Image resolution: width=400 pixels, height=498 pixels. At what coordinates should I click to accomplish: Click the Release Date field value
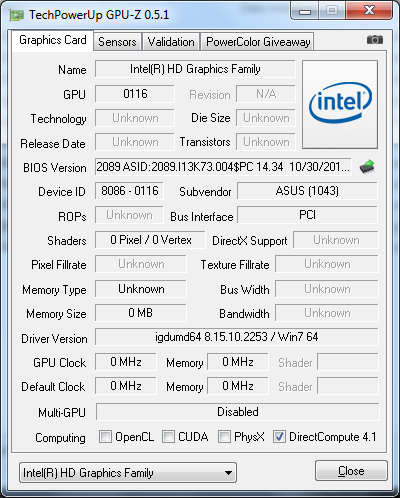pos(135,142)
